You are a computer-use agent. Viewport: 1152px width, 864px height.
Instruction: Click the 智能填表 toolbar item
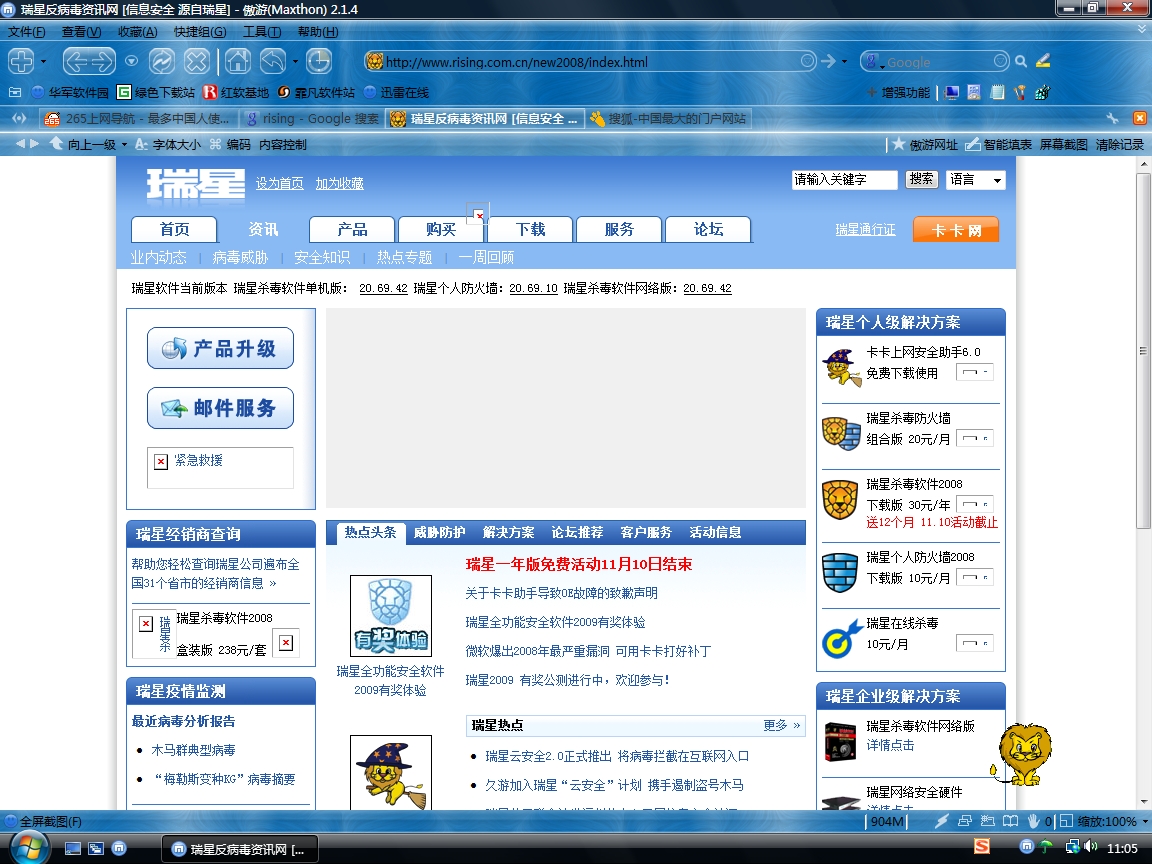pyautogui.click(x=998, y=145)
